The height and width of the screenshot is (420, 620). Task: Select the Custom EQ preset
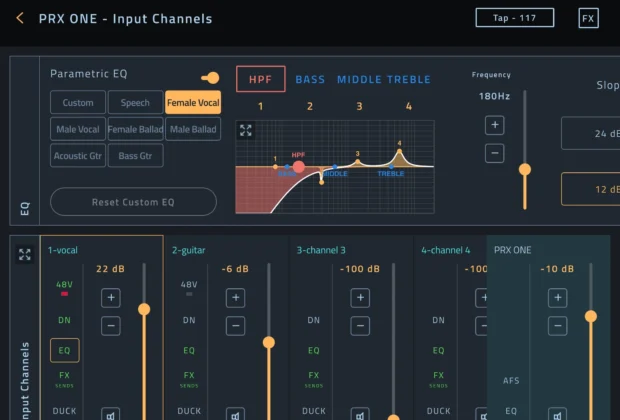[x=78, y=102]
